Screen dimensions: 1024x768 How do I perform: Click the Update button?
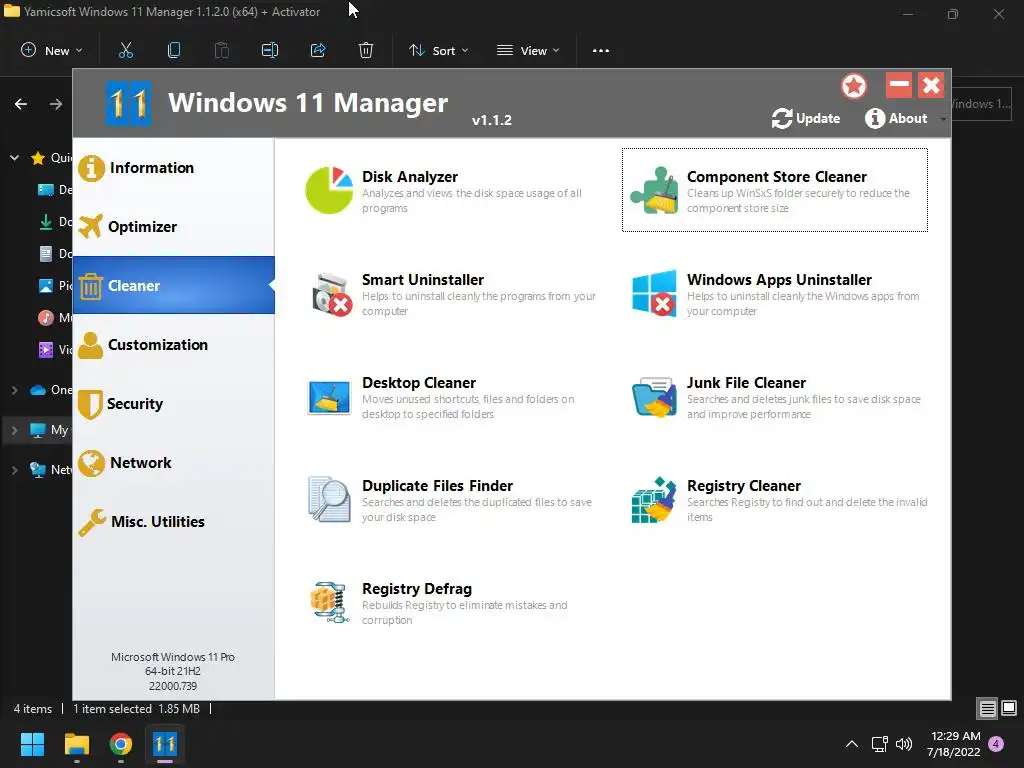pyautogui.click(x=806, y=118)
